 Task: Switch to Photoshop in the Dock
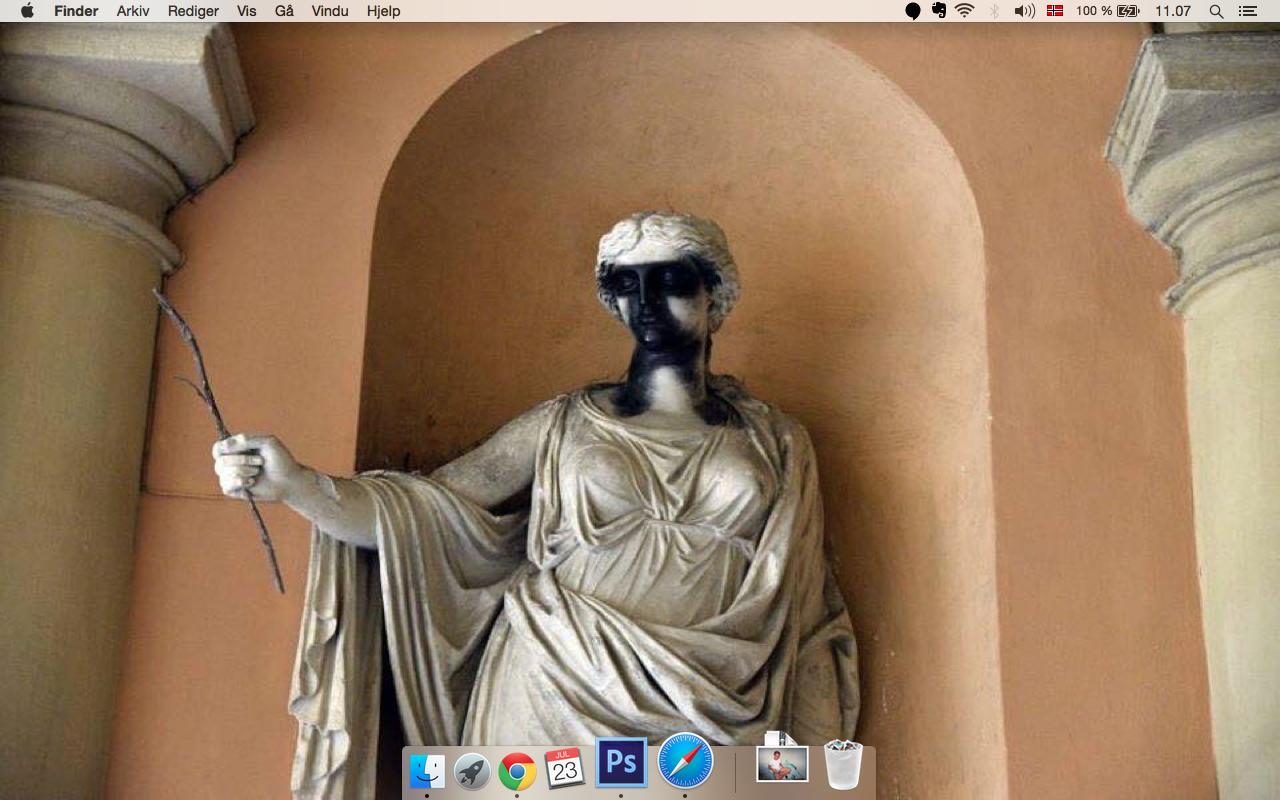click(621, 763)
